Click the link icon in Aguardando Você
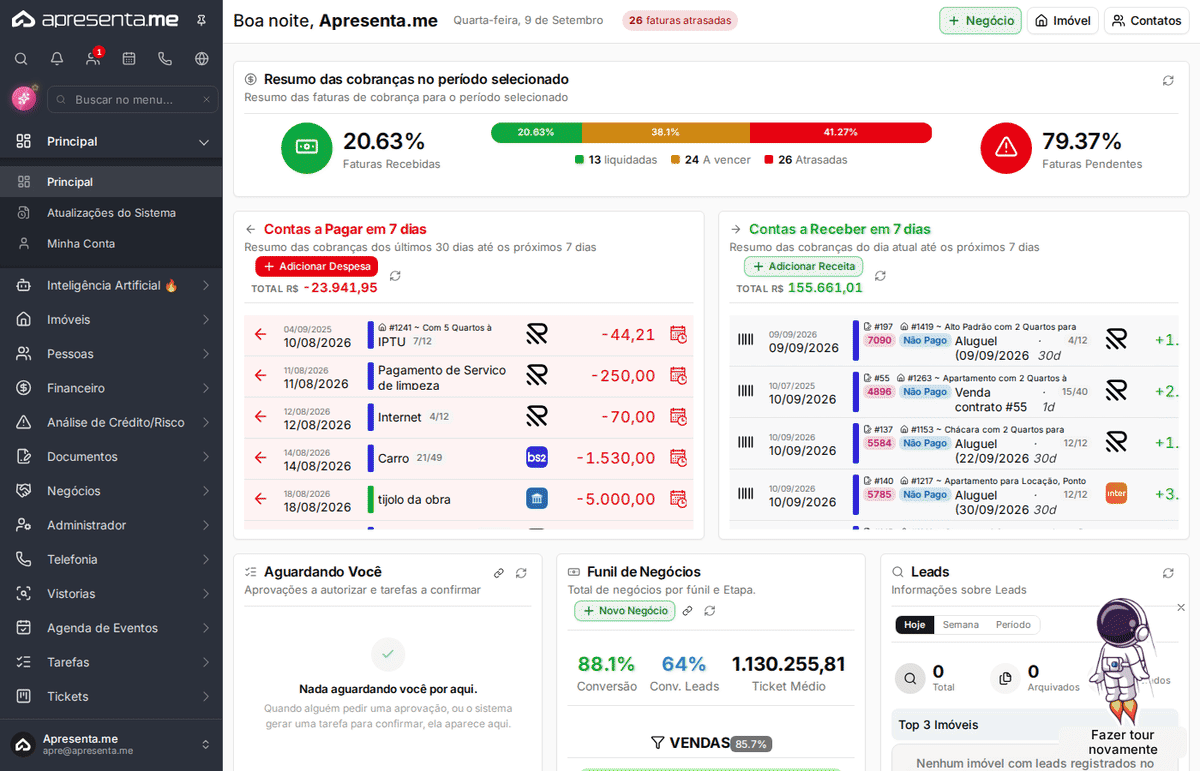This screenshot has height=771, width=1200. click(x=499, y=573)
